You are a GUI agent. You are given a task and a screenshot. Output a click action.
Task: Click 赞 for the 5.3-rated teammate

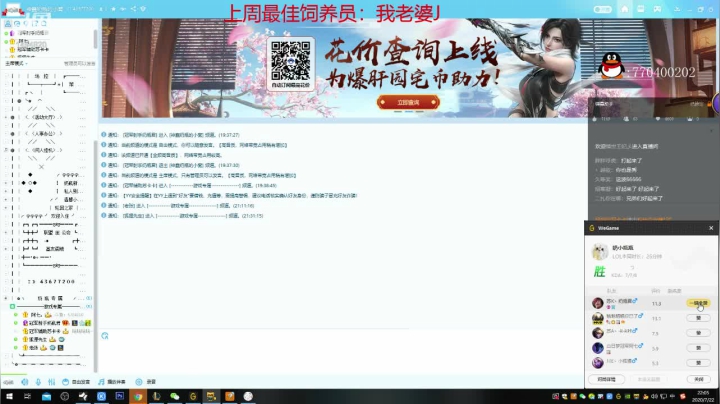tap(698, 363)
